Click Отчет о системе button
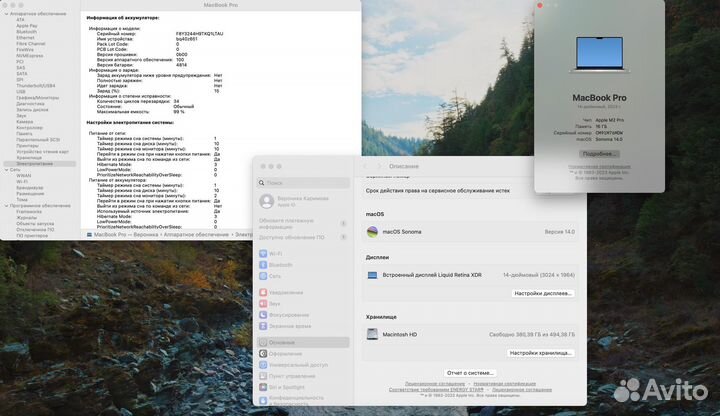 pyautogui.click(x=470, y=373)
